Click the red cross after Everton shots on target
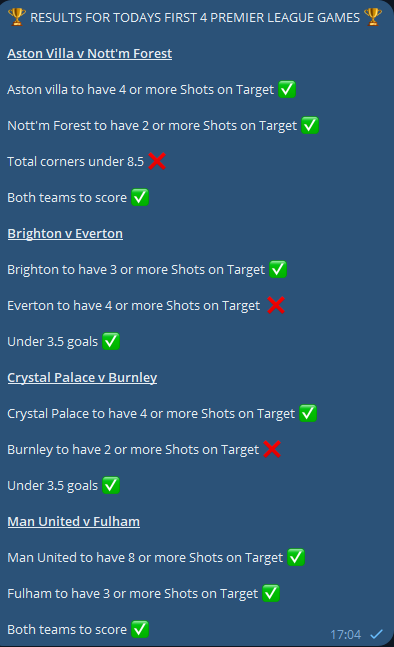394x647 pixels. 276,305
